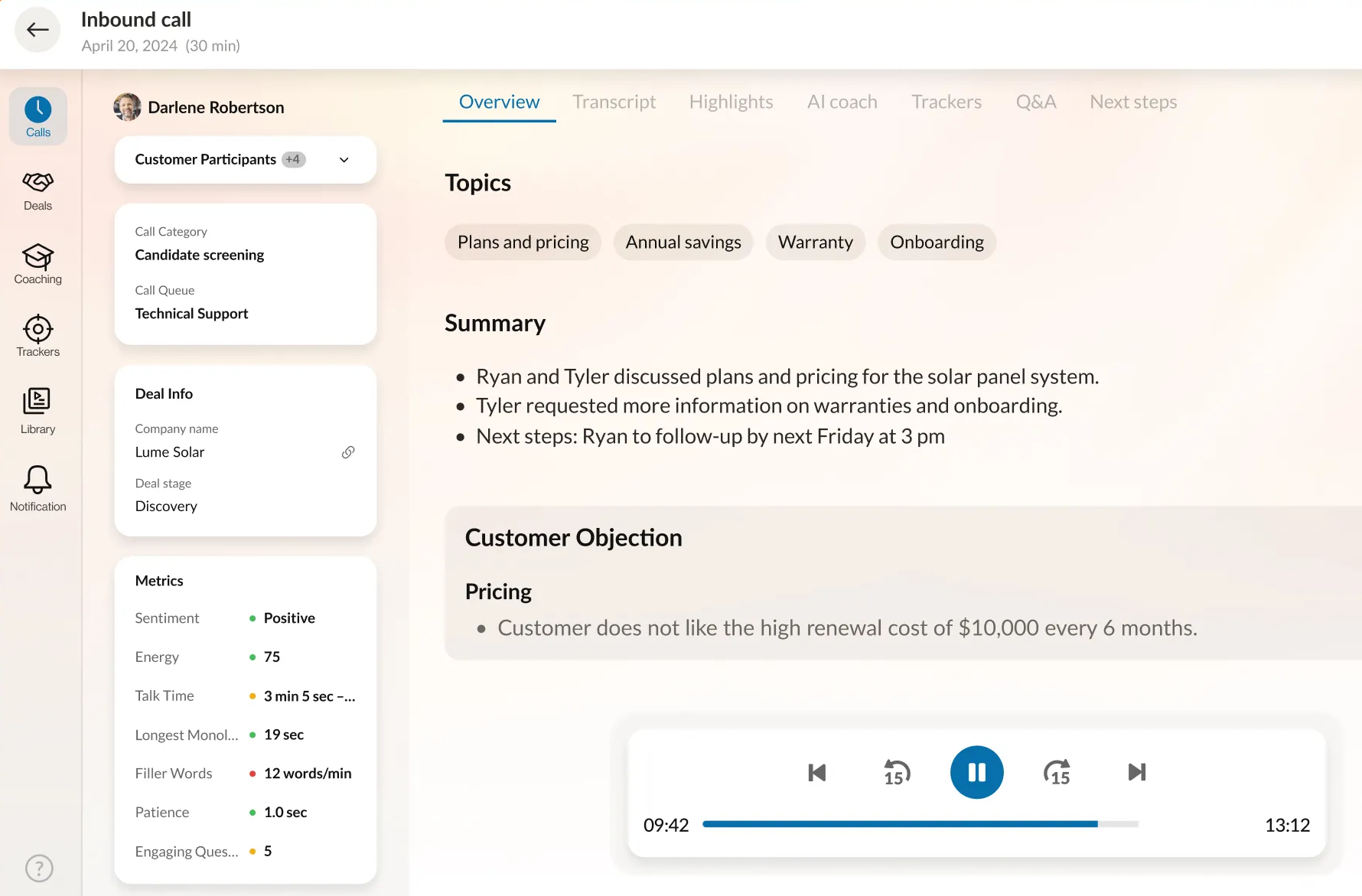Screen dimensions: 1362x896
Task: Pause the call recording playback
Action: click(x=977, y=772)
